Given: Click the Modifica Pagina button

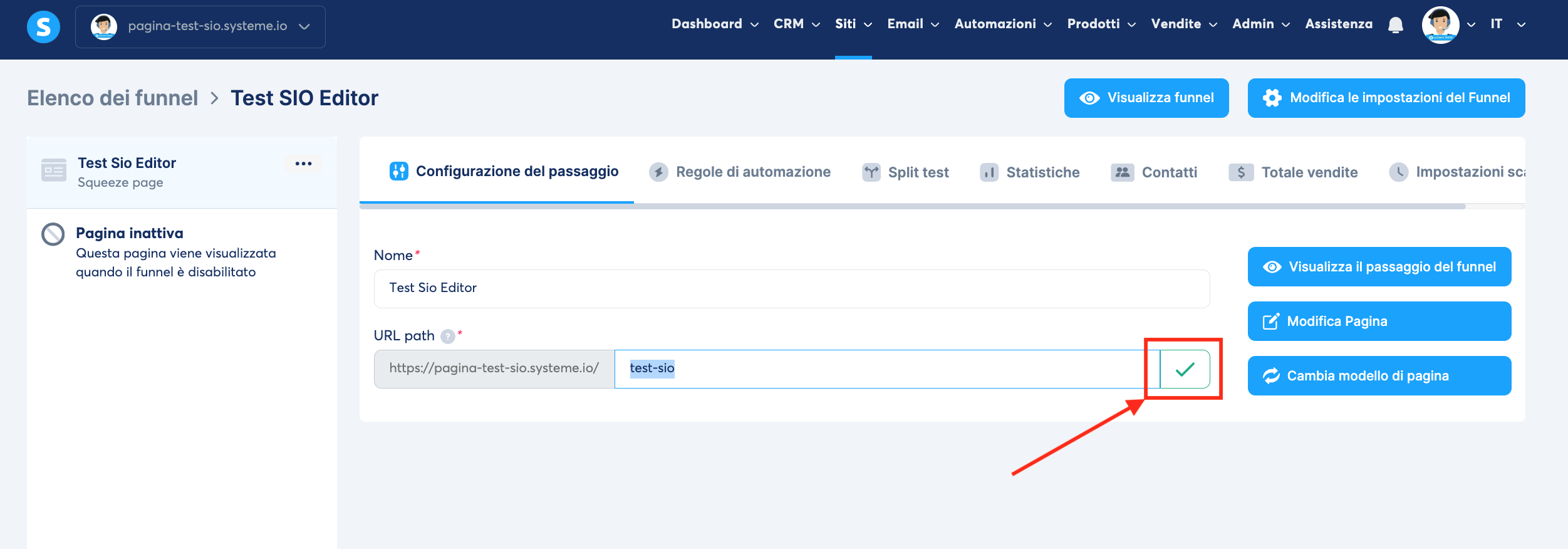Looking at the screenshot, I should 1379,322.
